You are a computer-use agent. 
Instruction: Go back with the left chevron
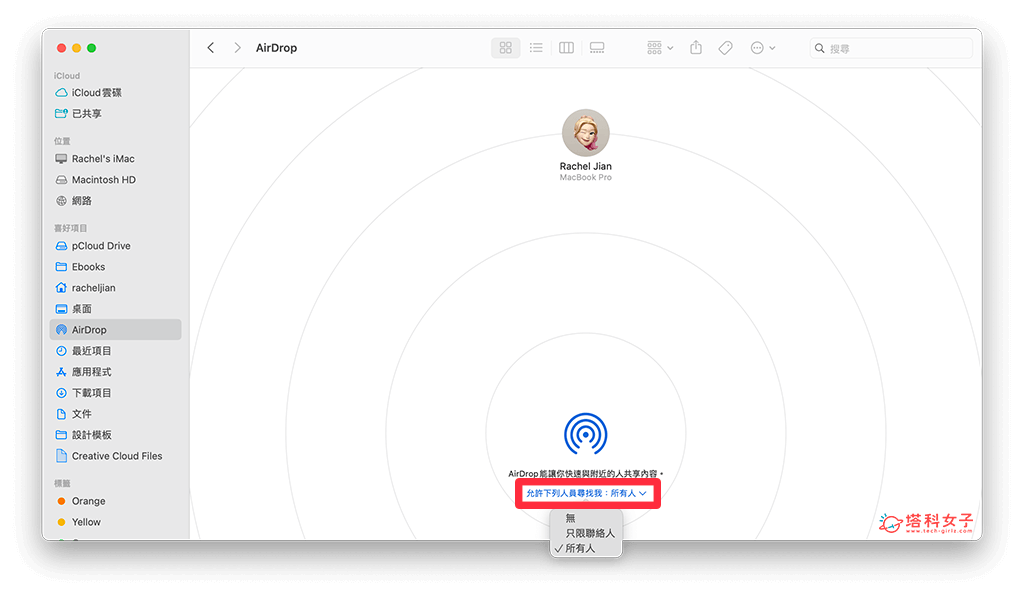tap(210, 48)
